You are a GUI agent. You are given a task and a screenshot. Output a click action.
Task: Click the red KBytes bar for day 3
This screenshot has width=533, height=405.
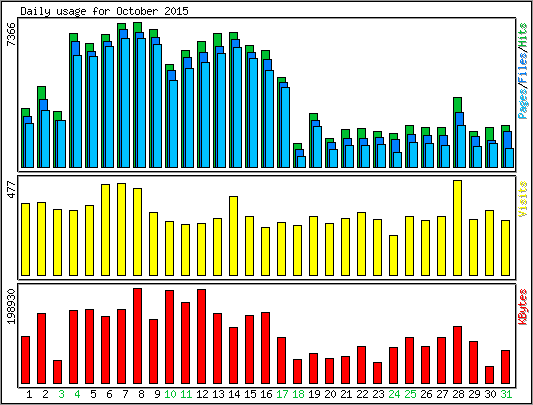(x=58, y=372)
